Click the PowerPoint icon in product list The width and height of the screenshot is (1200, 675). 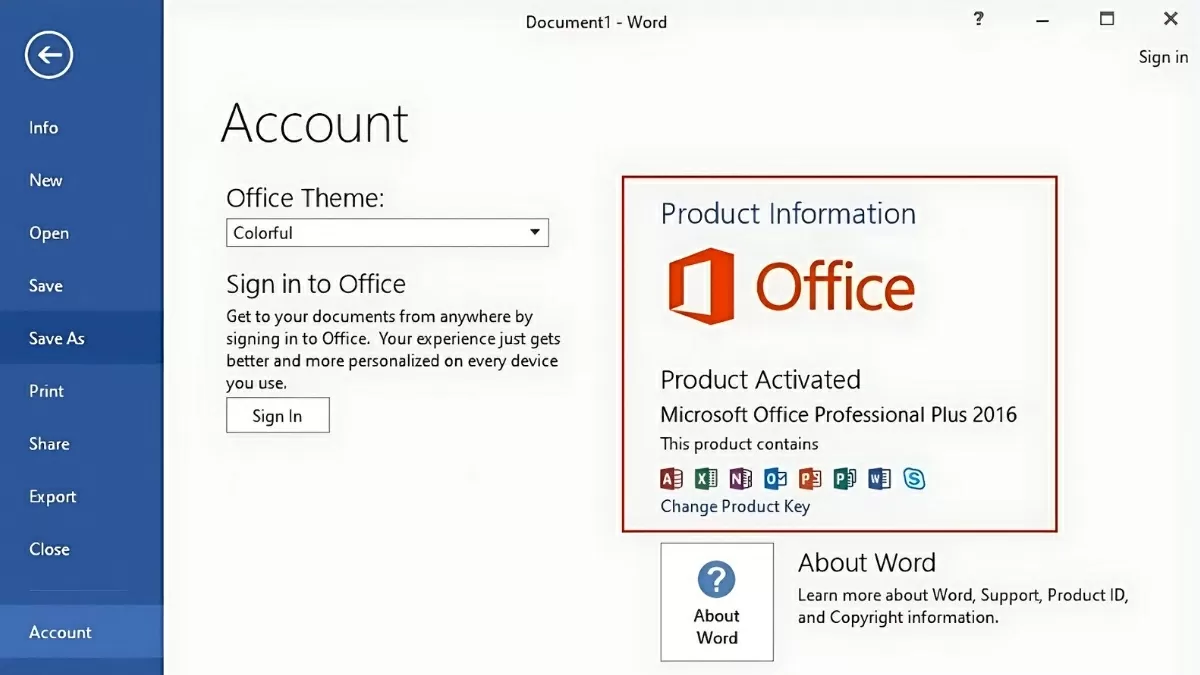[x=810, y=478]
